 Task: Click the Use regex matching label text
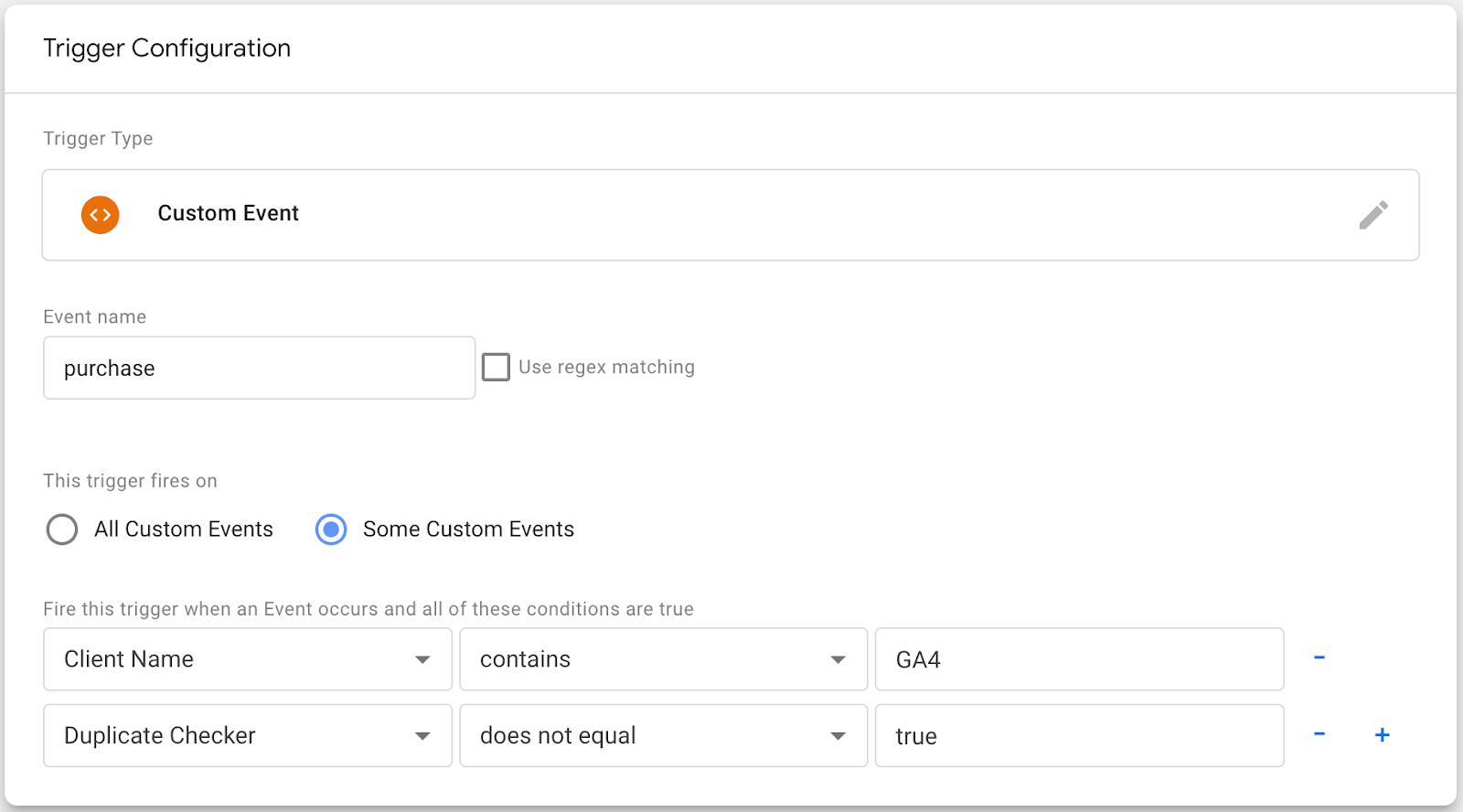point(606,367)
